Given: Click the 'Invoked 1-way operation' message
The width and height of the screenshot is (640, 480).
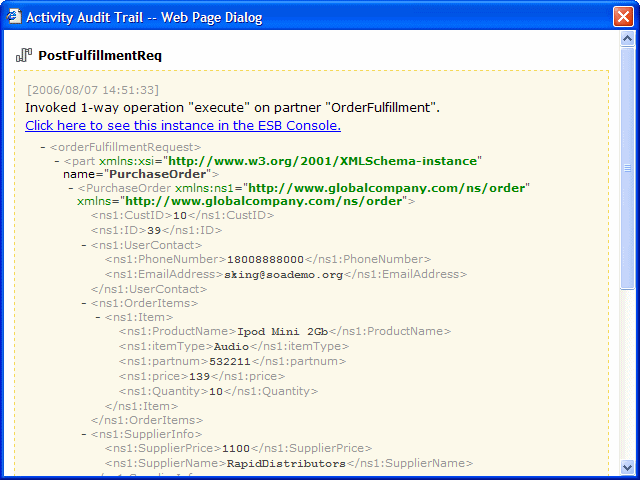Looking at the screenshot, I should coord(232,108).
